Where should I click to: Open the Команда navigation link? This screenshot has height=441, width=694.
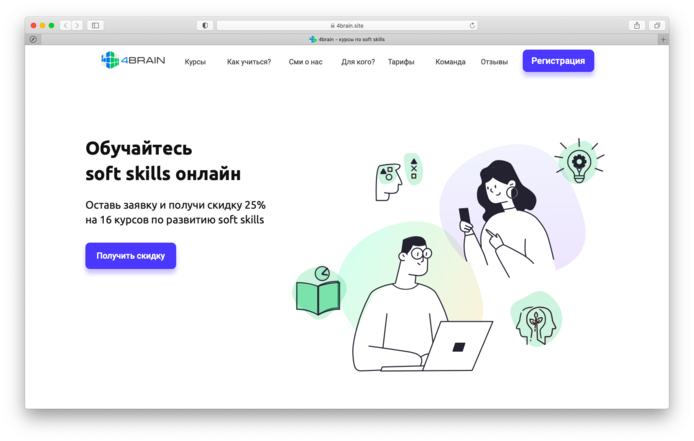click(450, 62)
